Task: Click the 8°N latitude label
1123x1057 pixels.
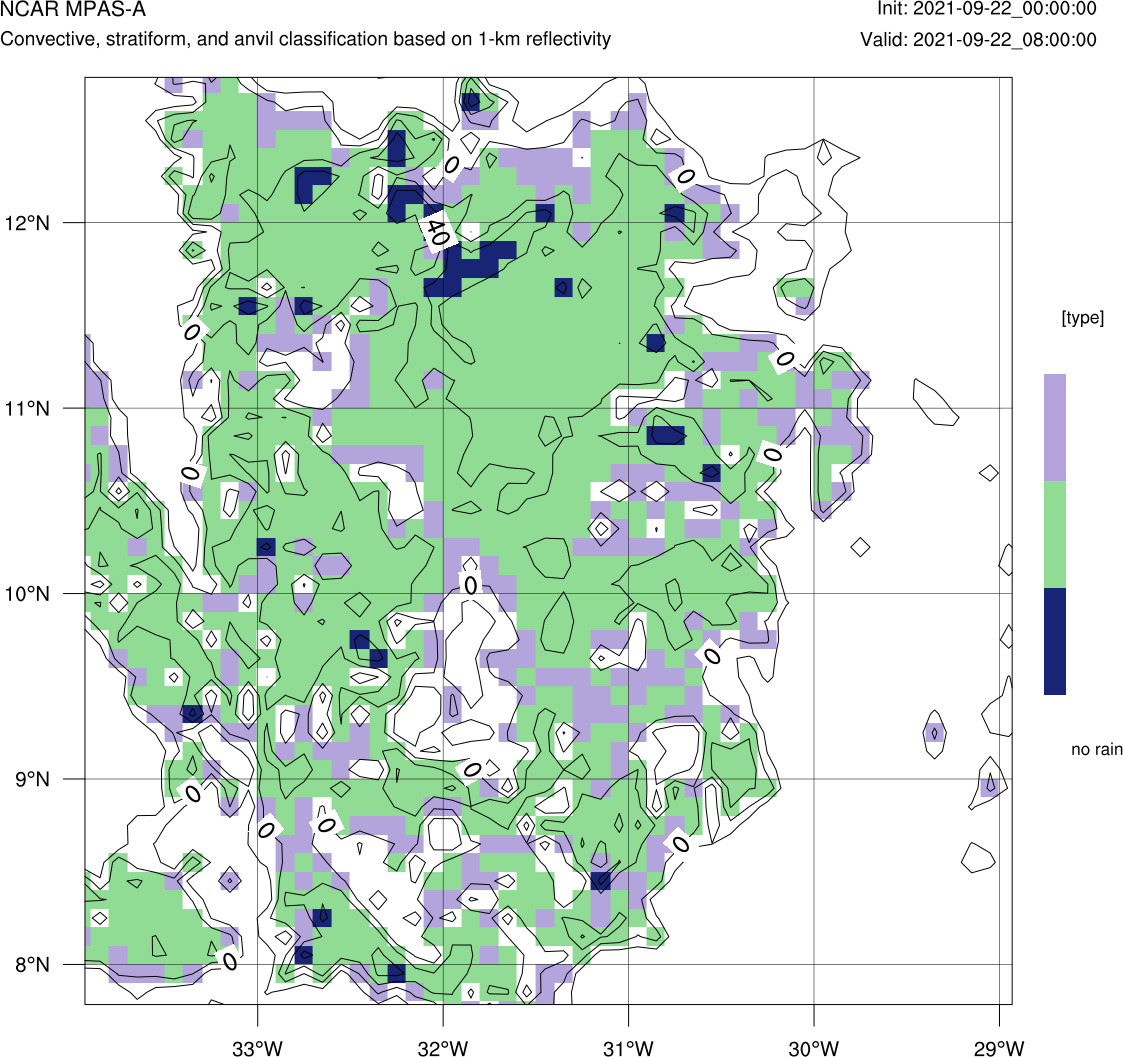Action: pos(33,965)
